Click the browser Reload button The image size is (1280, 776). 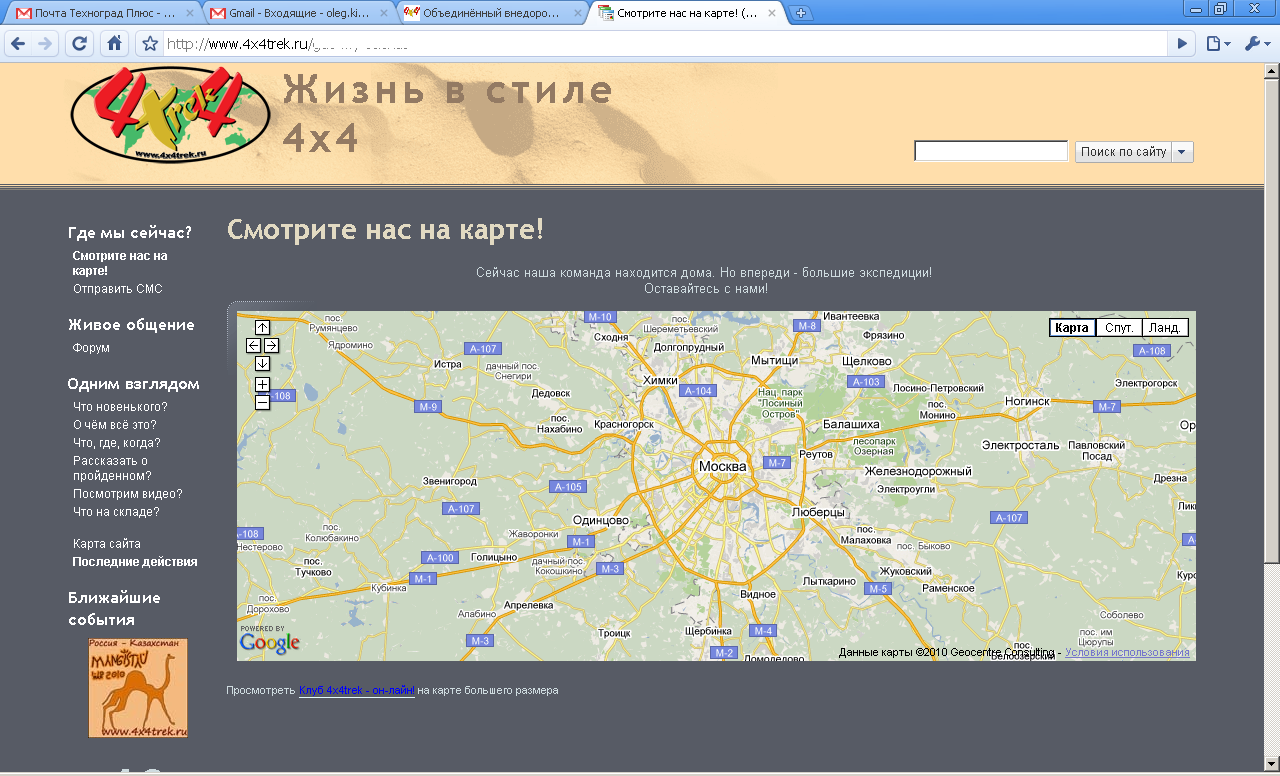[x=80, y=44]
